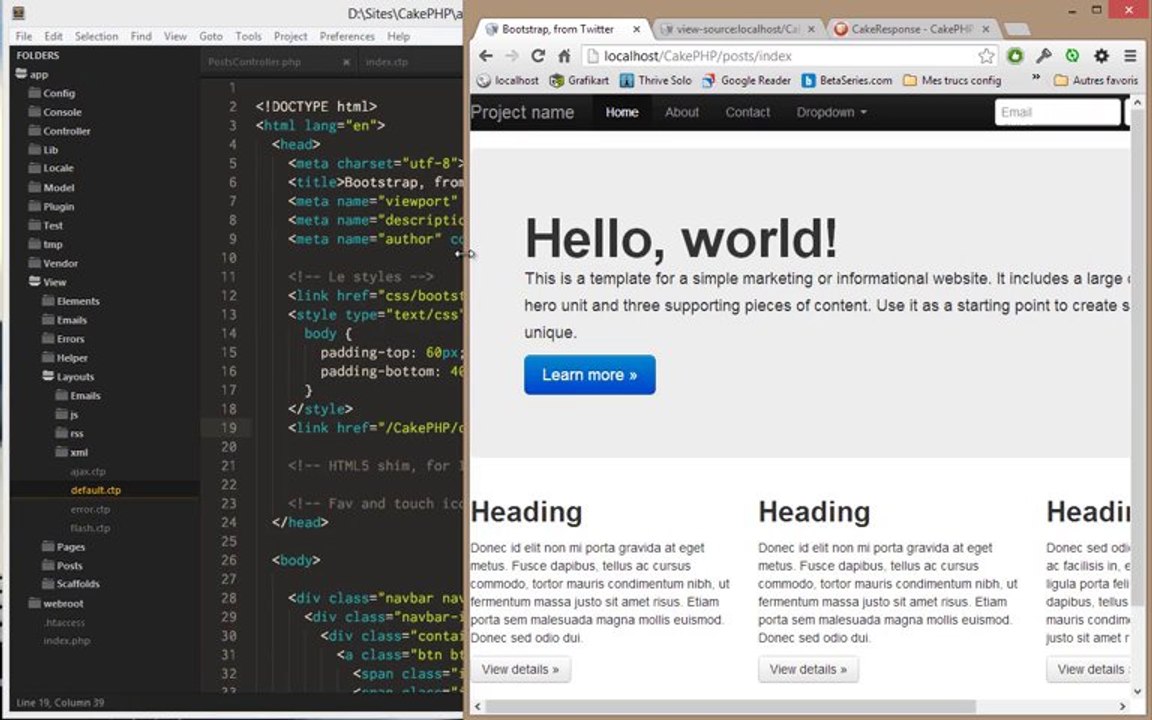Open error.ctp in sidebar
Image resolution: width=1152 pixels, height=720 pixels.
coord(90,509)
